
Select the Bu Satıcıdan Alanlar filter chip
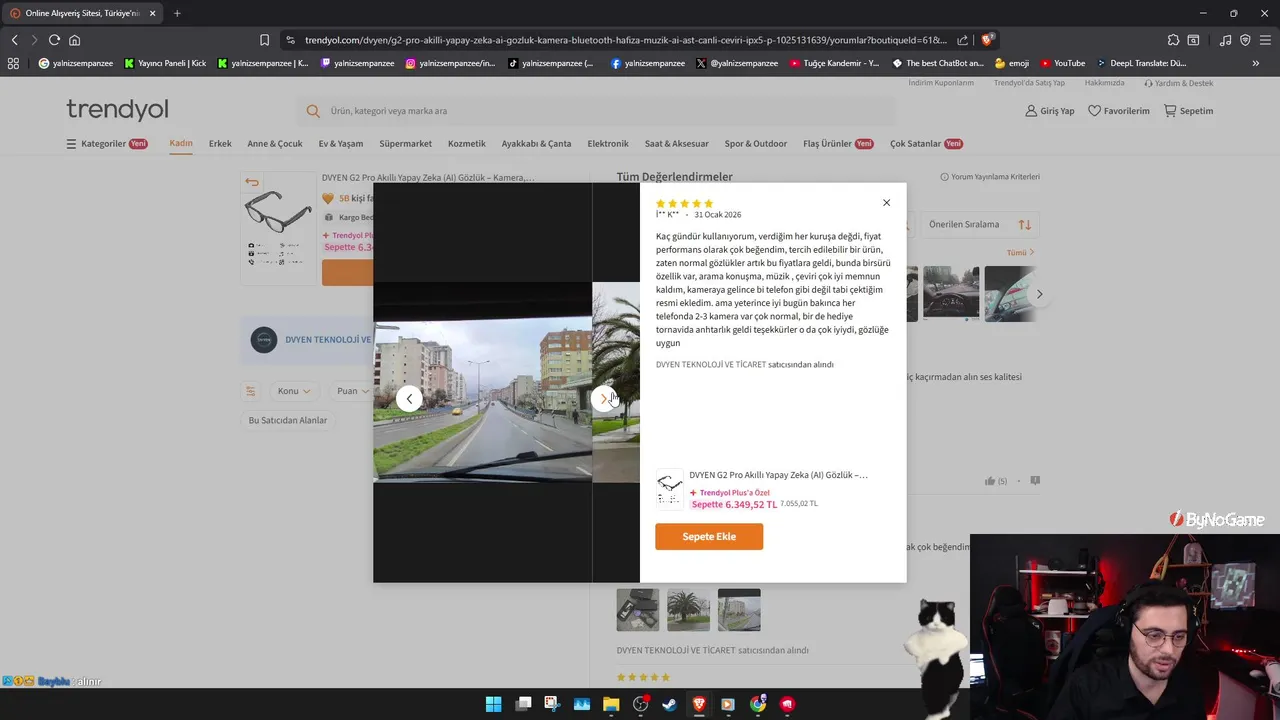coord(288,420)
